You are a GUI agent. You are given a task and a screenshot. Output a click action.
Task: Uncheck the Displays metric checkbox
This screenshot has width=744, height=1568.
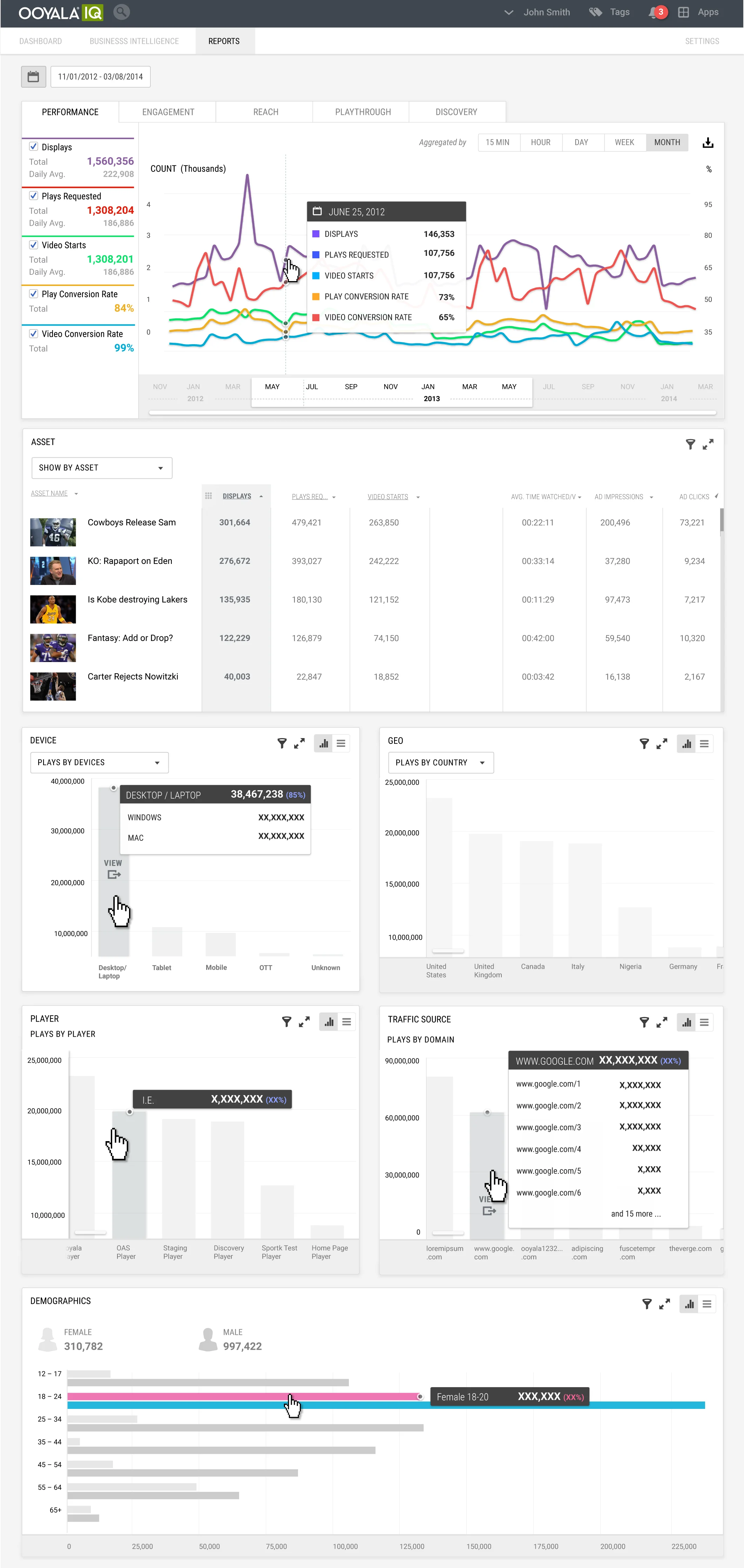[34, 147]
